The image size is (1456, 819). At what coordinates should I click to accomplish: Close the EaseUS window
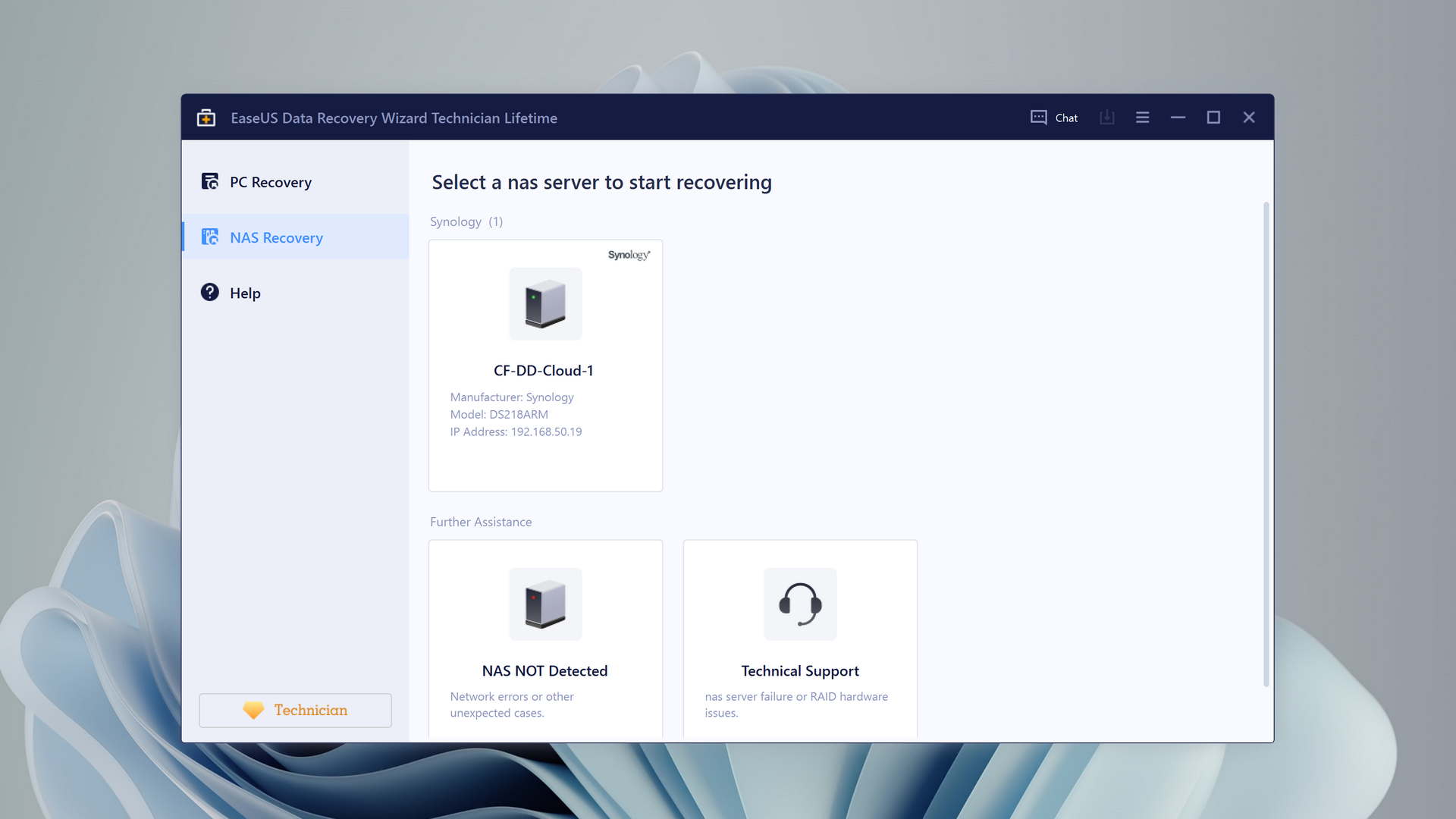point(1249,118)
